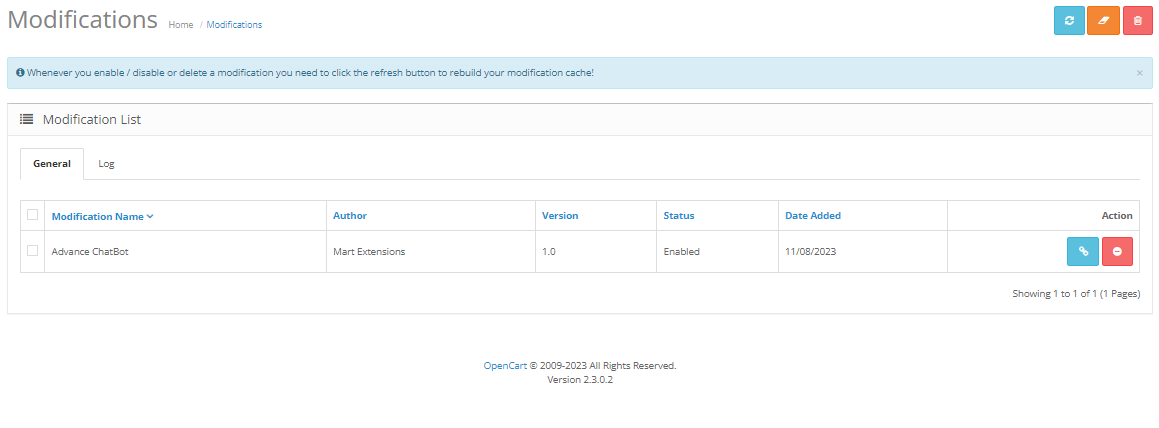Viewport: 1159px width, 428px height.
Task: Sort the table by Status
Action: click(x=679, y=216)
